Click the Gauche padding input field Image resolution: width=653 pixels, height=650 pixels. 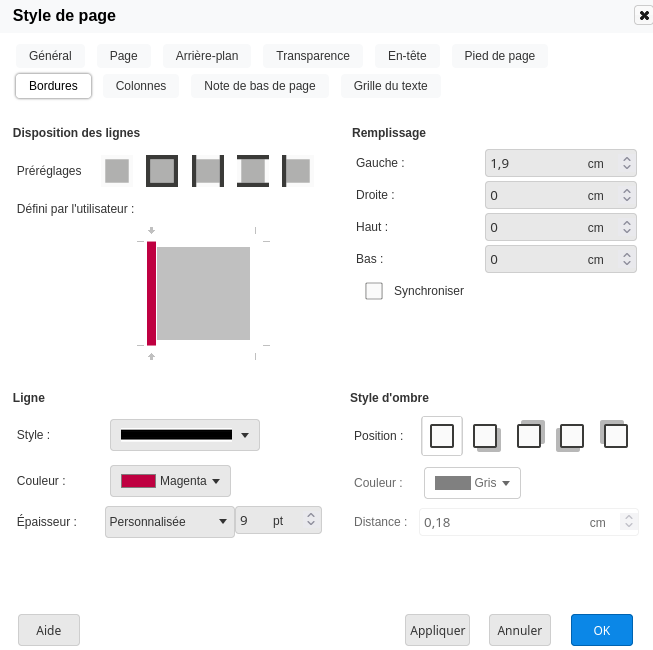tap(535, 163)
